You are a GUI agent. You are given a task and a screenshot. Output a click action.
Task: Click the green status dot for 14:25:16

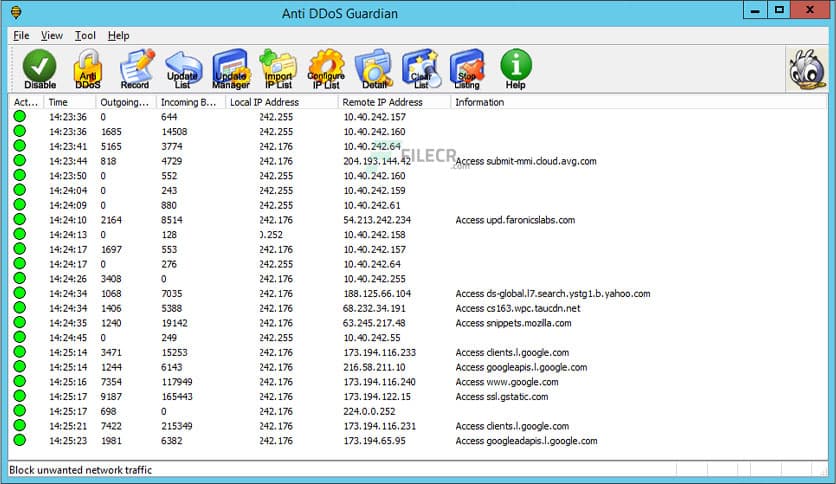(x=20, y=381)
